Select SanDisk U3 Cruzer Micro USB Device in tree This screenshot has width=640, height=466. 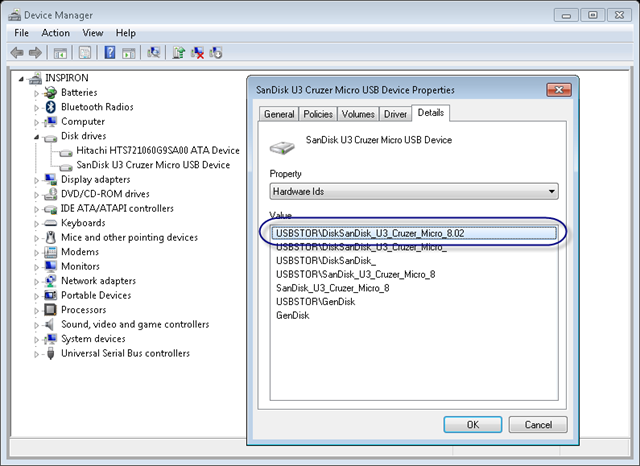(153, 165)
